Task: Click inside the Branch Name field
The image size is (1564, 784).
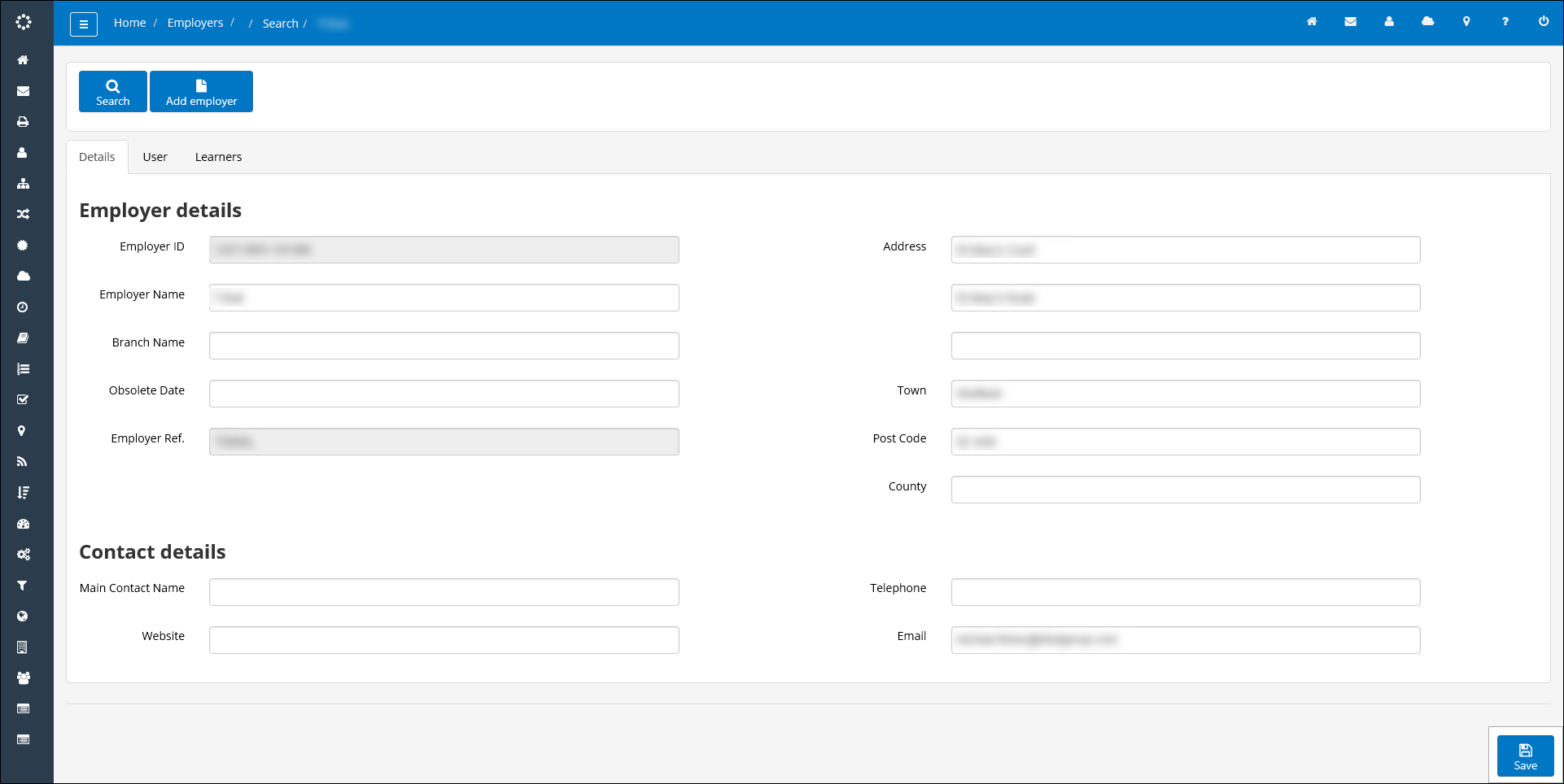Action: pyautogui.click(x=443, y=345)
